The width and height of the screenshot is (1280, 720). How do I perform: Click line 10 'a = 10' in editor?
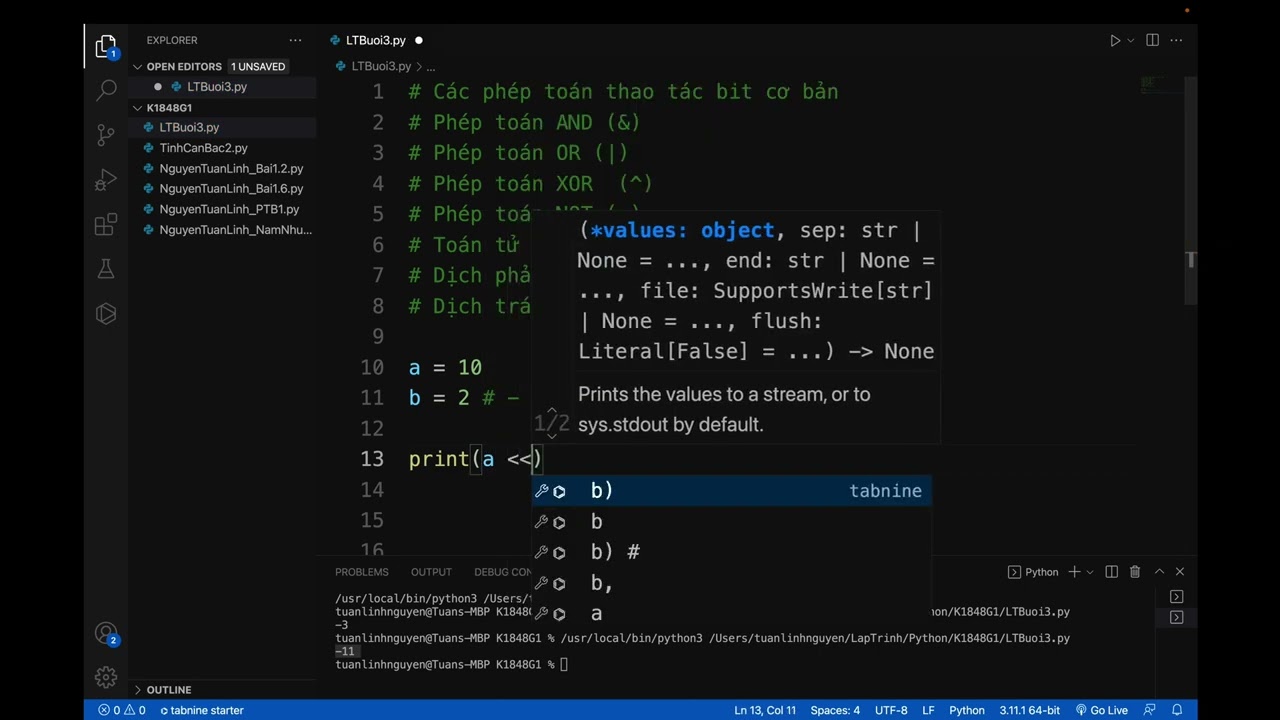(445, 367)
